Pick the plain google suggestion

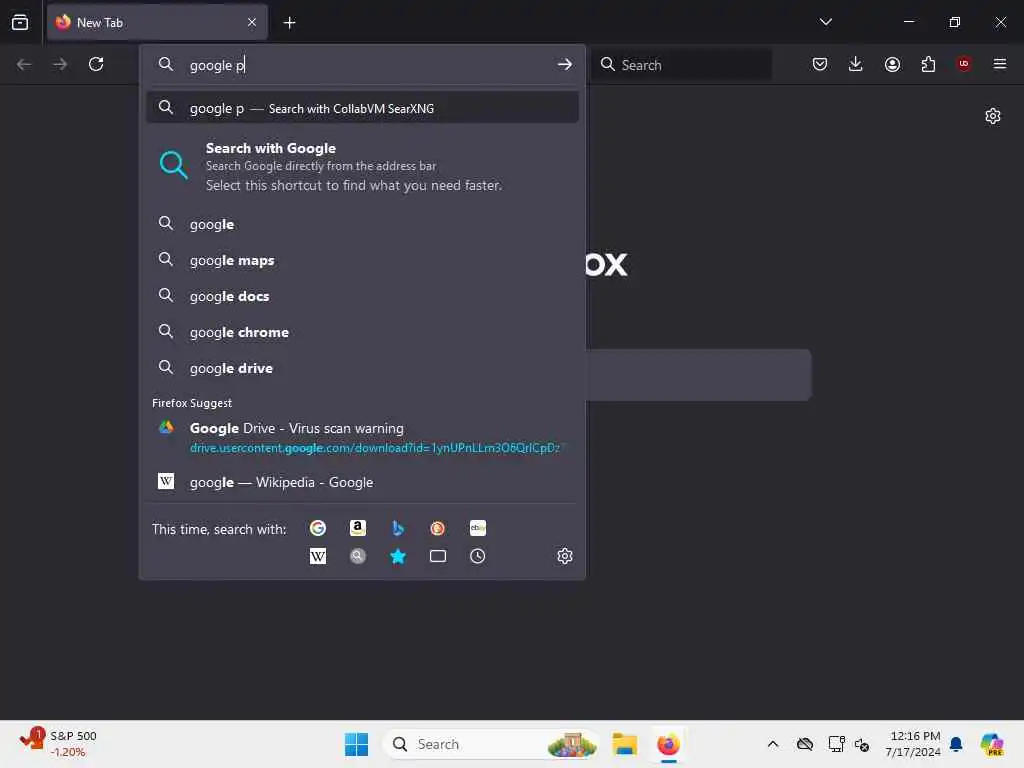362,224
